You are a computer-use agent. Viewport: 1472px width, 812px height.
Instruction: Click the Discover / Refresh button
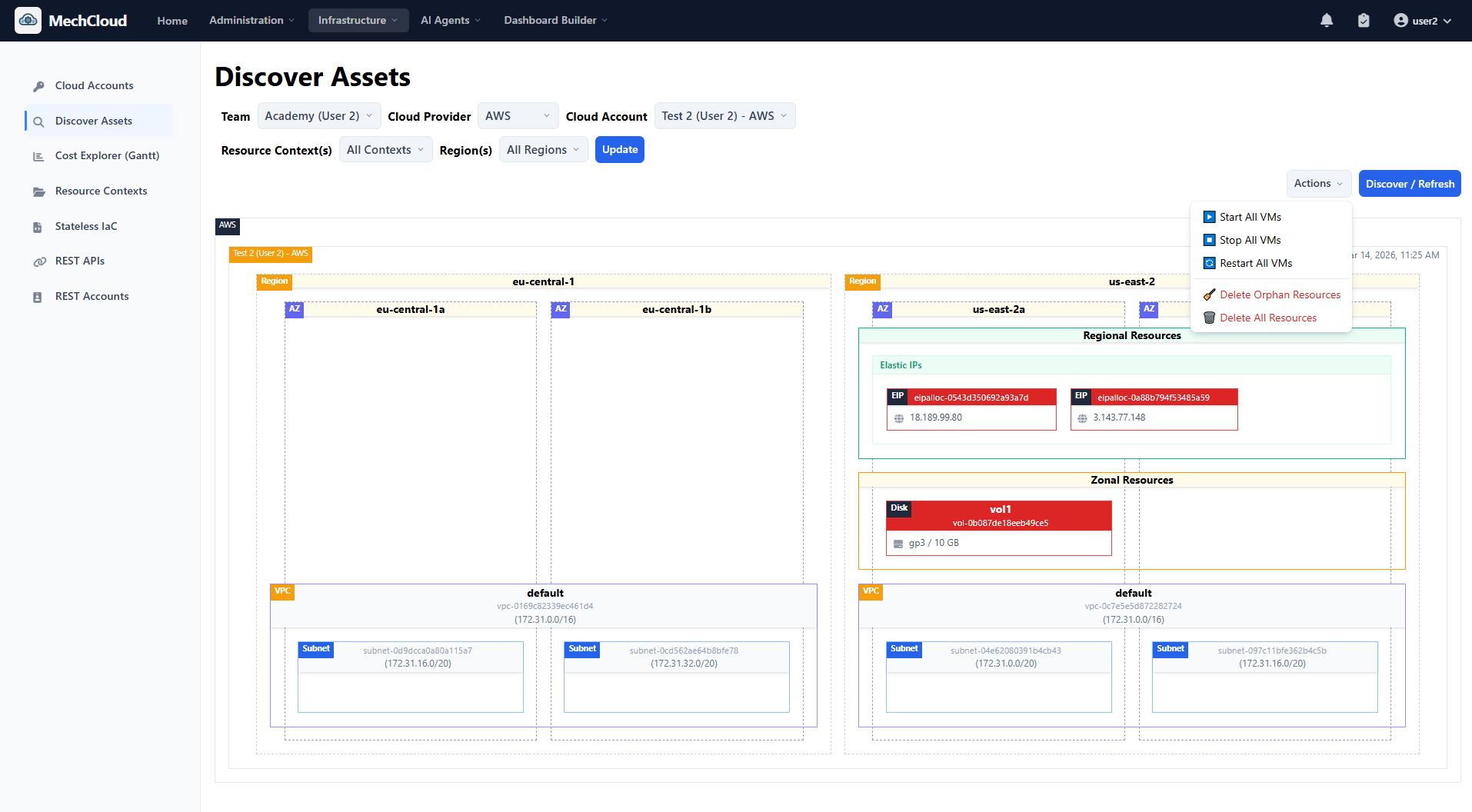pyautogui.click(x=1409, y=183)
